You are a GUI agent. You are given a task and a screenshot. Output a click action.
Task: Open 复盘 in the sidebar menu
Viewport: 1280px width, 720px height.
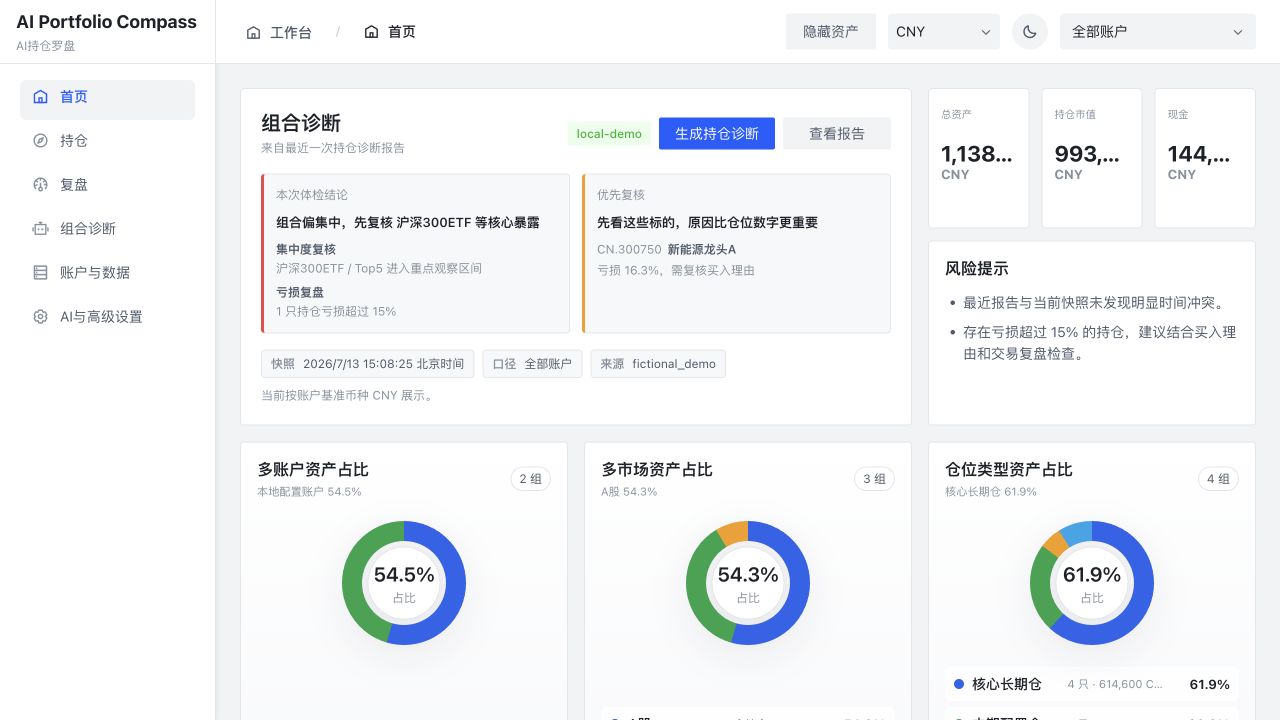108,185
